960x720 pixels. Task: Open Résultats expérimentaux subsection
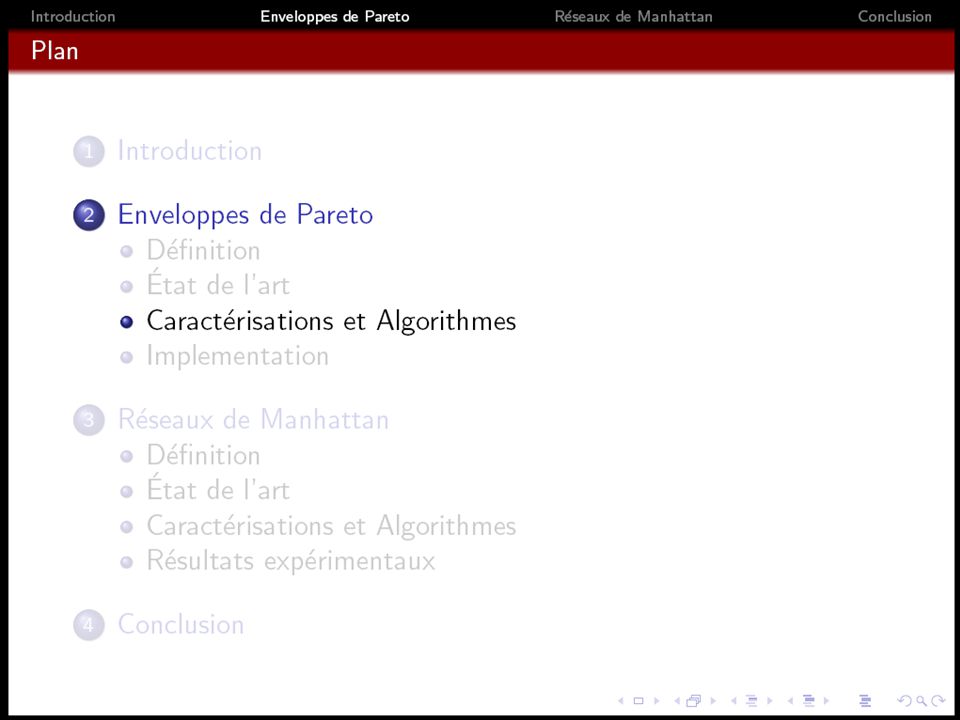tap(291, 561)
